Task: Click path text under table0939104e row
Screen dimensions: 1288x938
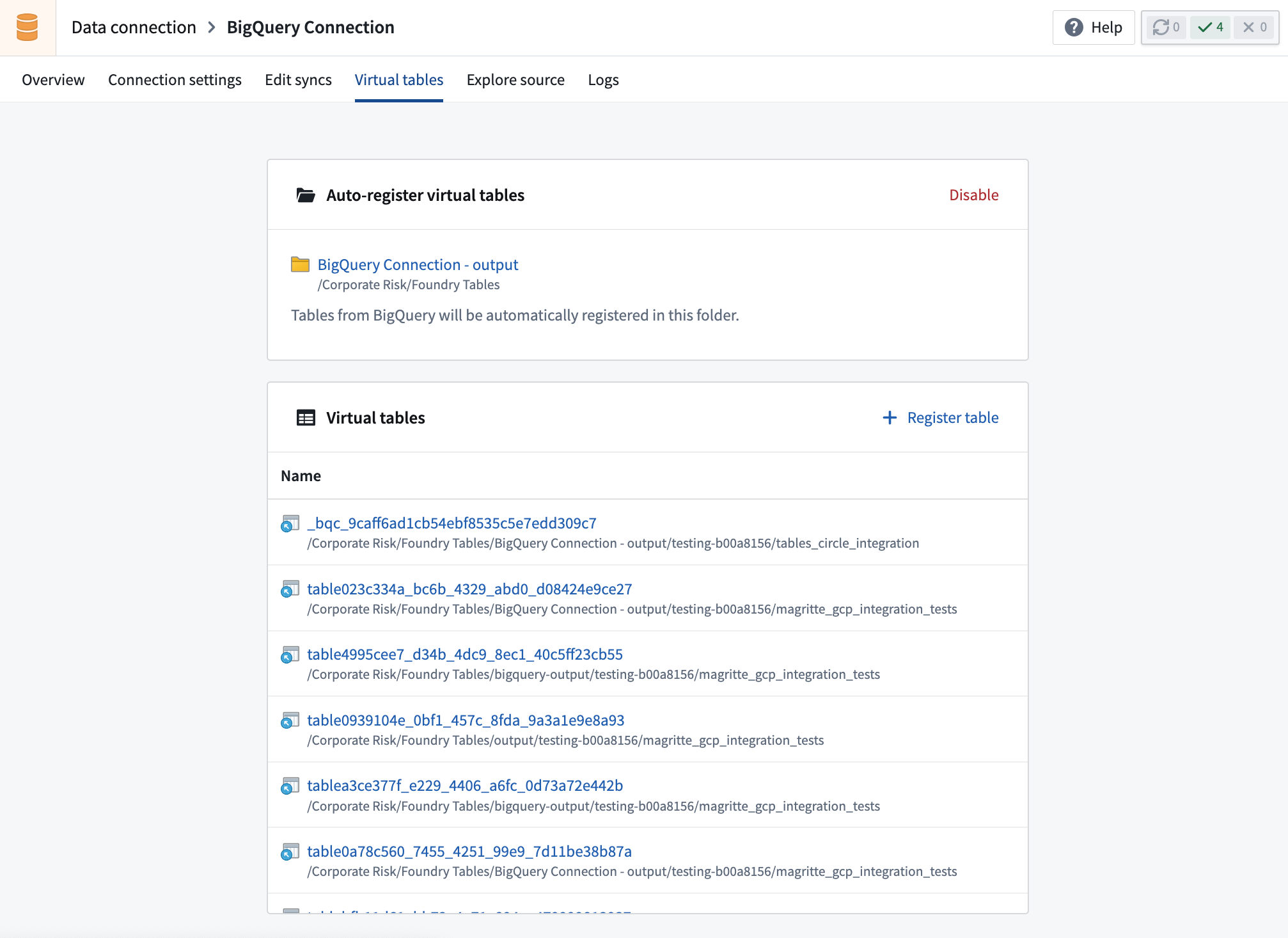Action: tap(565, 740)
